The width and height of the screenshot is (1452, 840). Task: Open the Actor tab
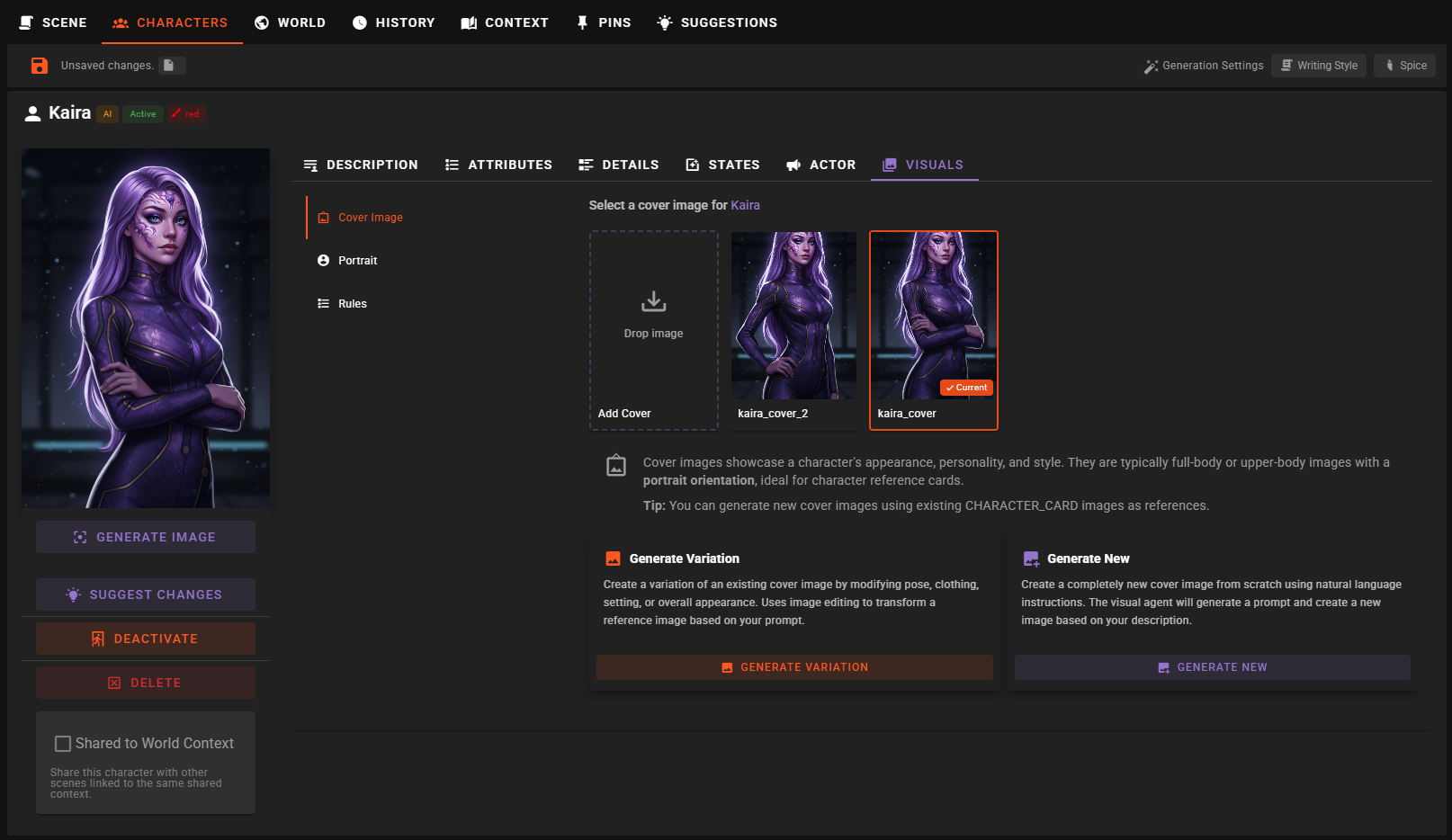820,165
